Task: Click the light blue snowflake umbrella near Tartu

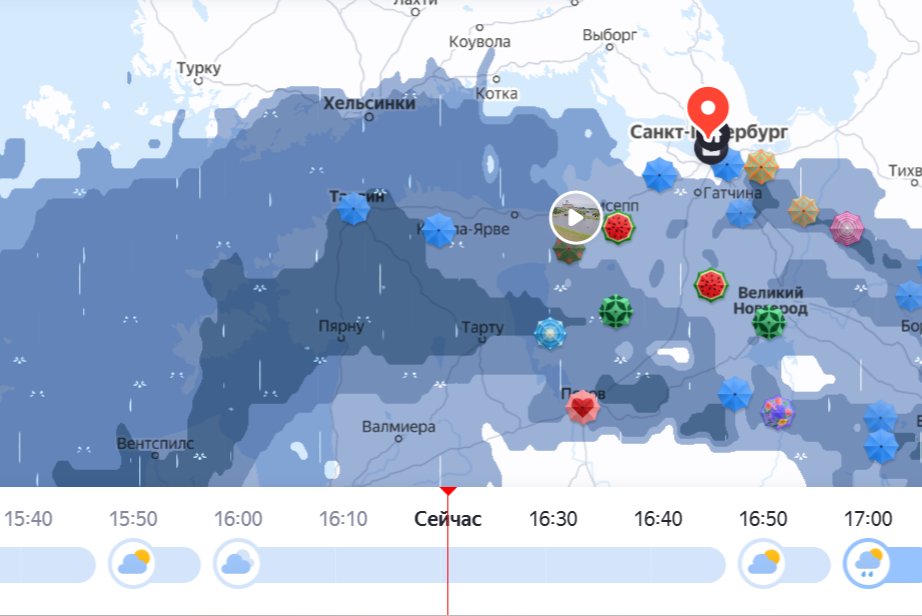Action: pyautogui.click(x=550, y=333)
